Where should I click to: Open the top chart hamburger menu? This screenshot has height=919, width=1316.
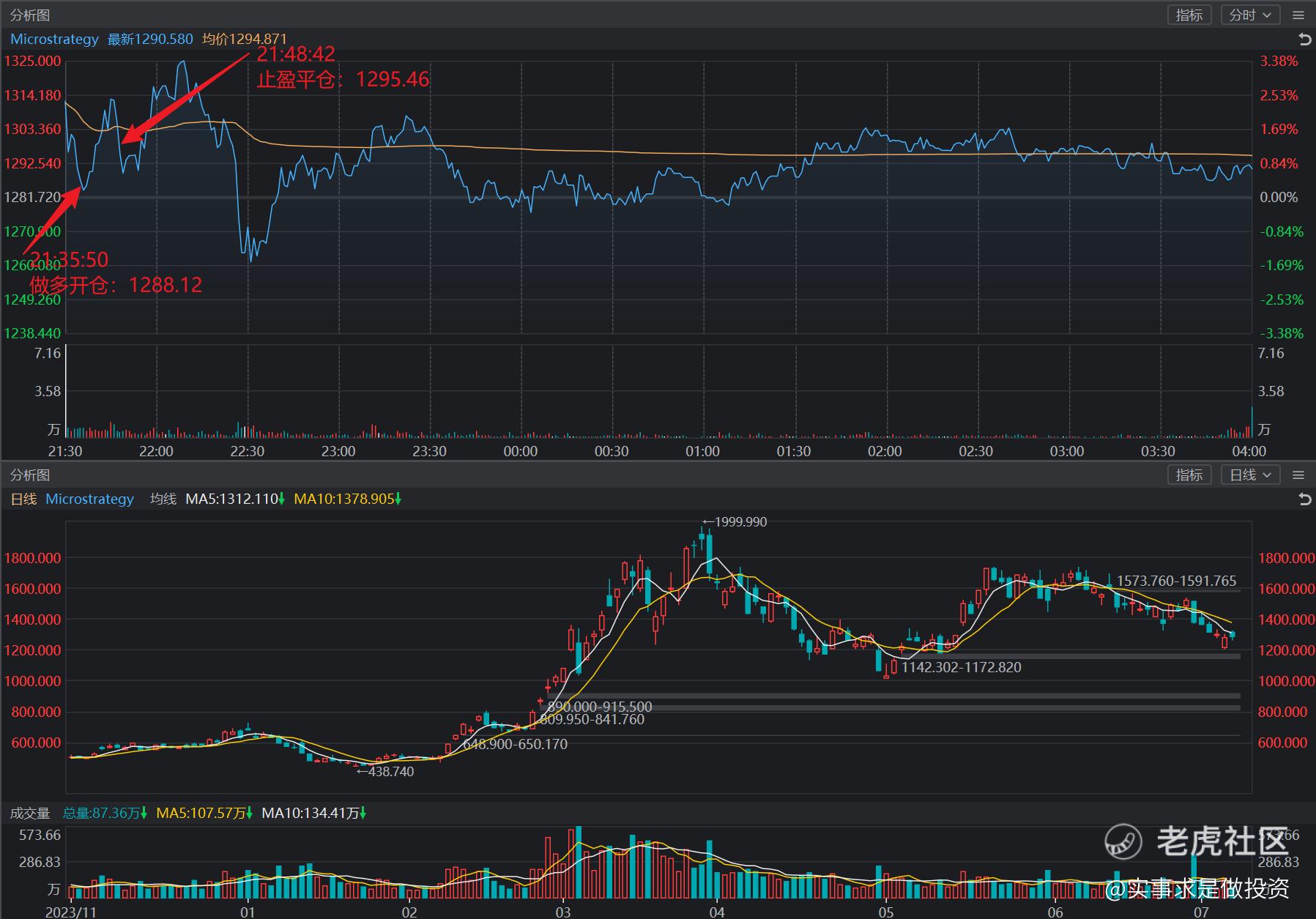(1298, 15)
